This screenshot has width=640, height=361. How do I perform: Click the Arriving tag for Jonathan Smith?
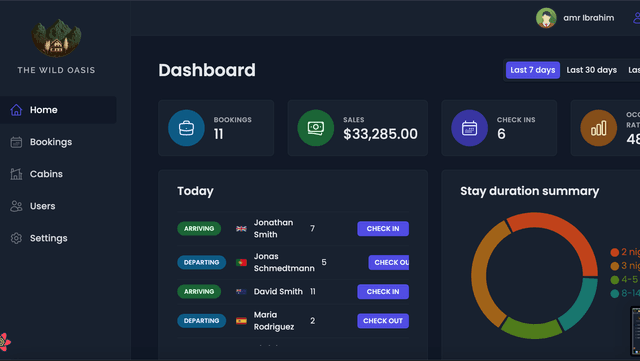[199, 229]
